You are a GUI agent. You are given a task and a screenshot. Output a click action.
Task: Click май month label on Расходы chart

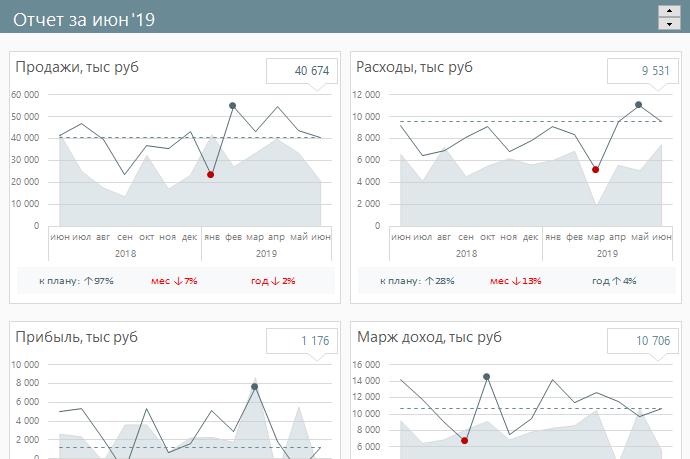[x=640, y=237]
